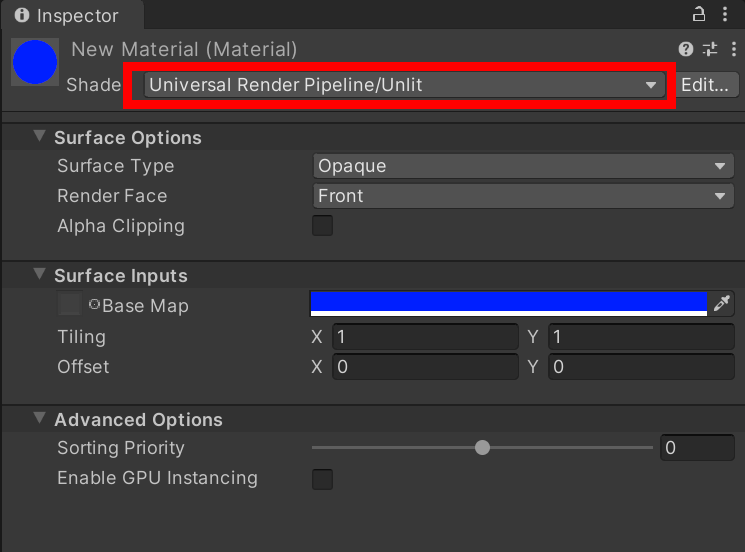Open the Inspector panel kebab menu
The width and height of the screenshot is (745, 552).
point(725,14)
